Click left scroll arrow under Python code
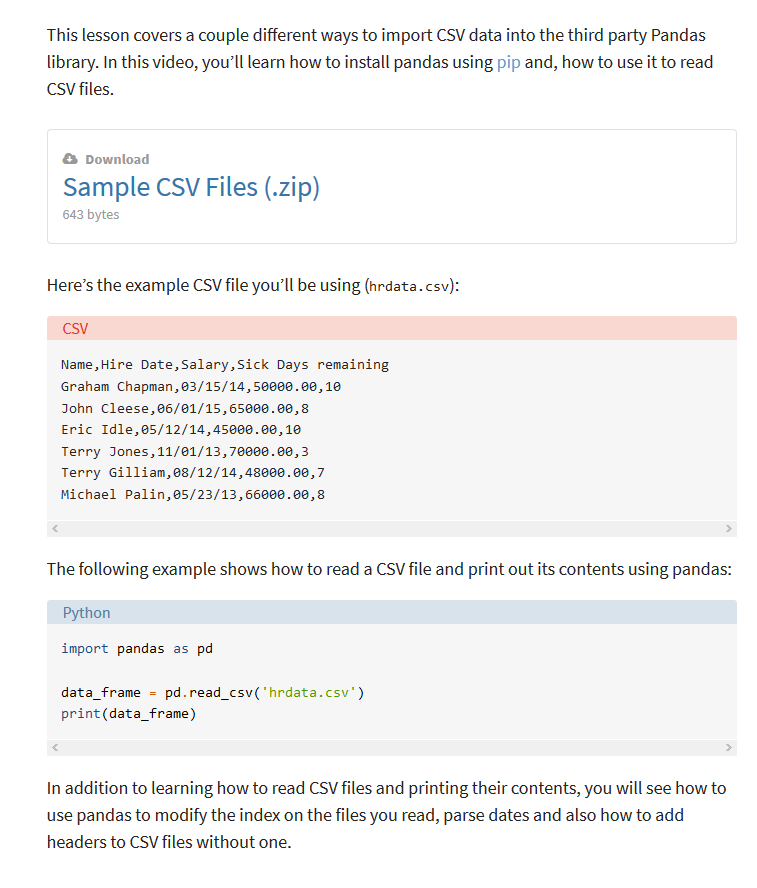The width and height of the screenshot is (757, 888). pos(55,747)
